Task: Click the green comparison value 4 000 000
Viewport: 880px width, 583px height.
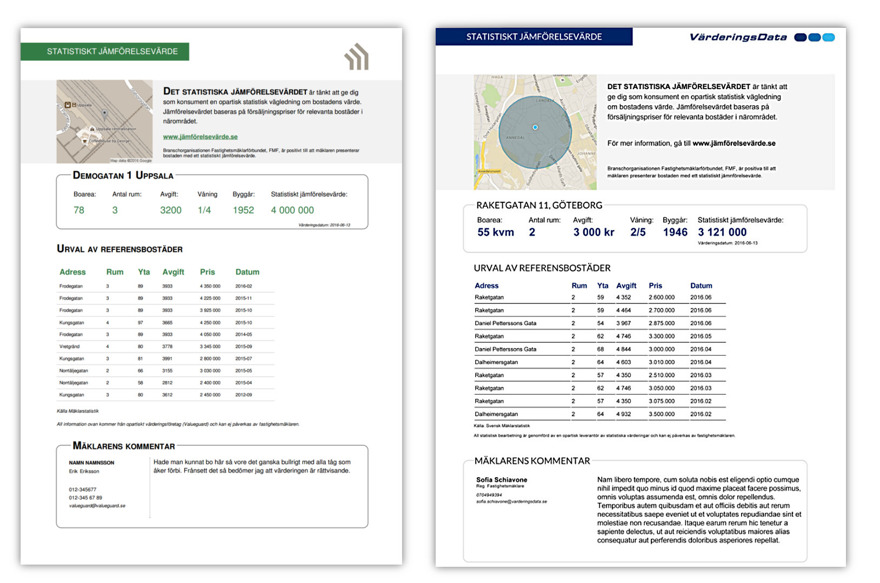Action: 292,210
